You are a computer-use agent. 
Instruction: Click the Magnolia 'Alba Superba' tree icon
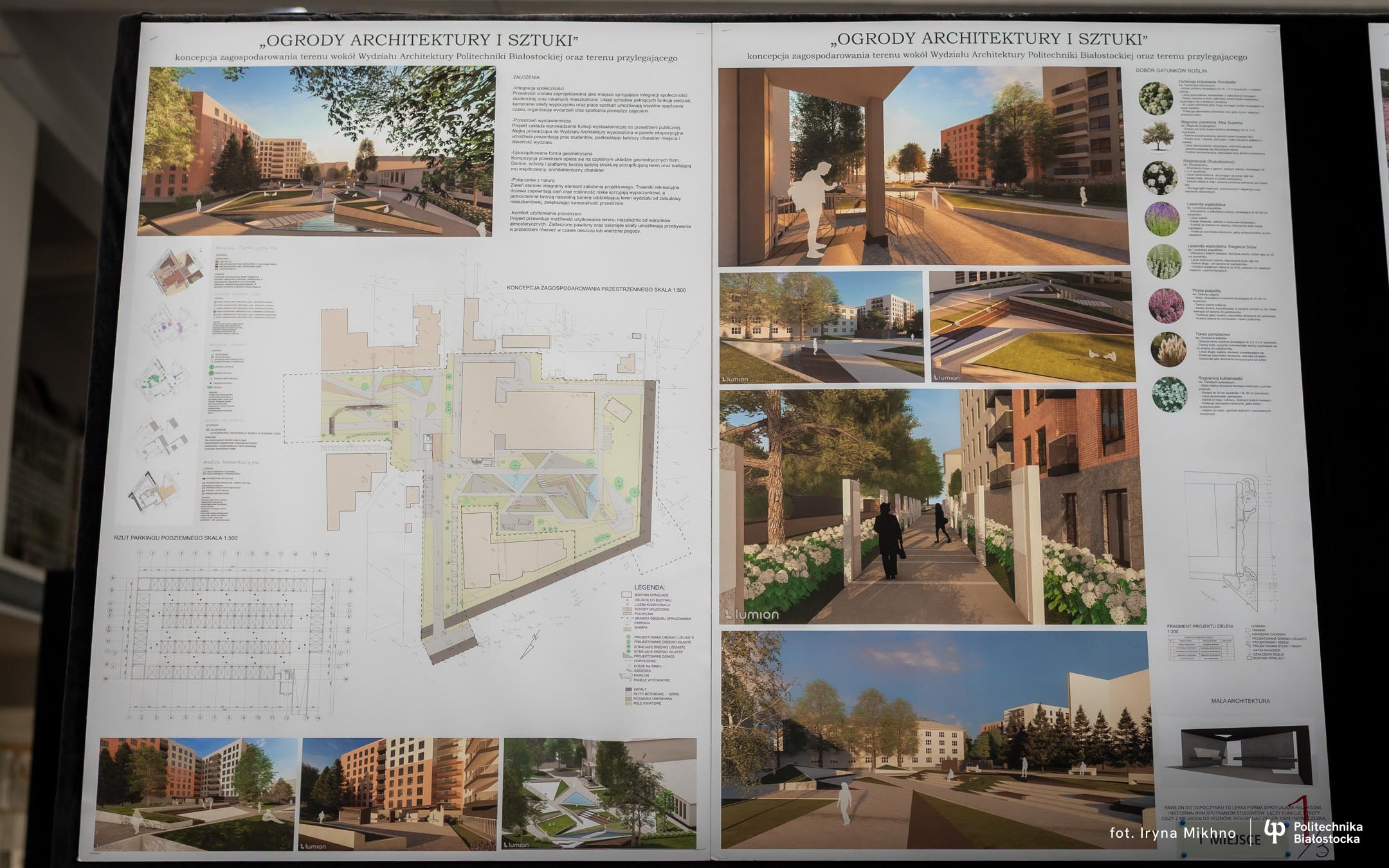pyautogui.click(x=1157, y=137)
